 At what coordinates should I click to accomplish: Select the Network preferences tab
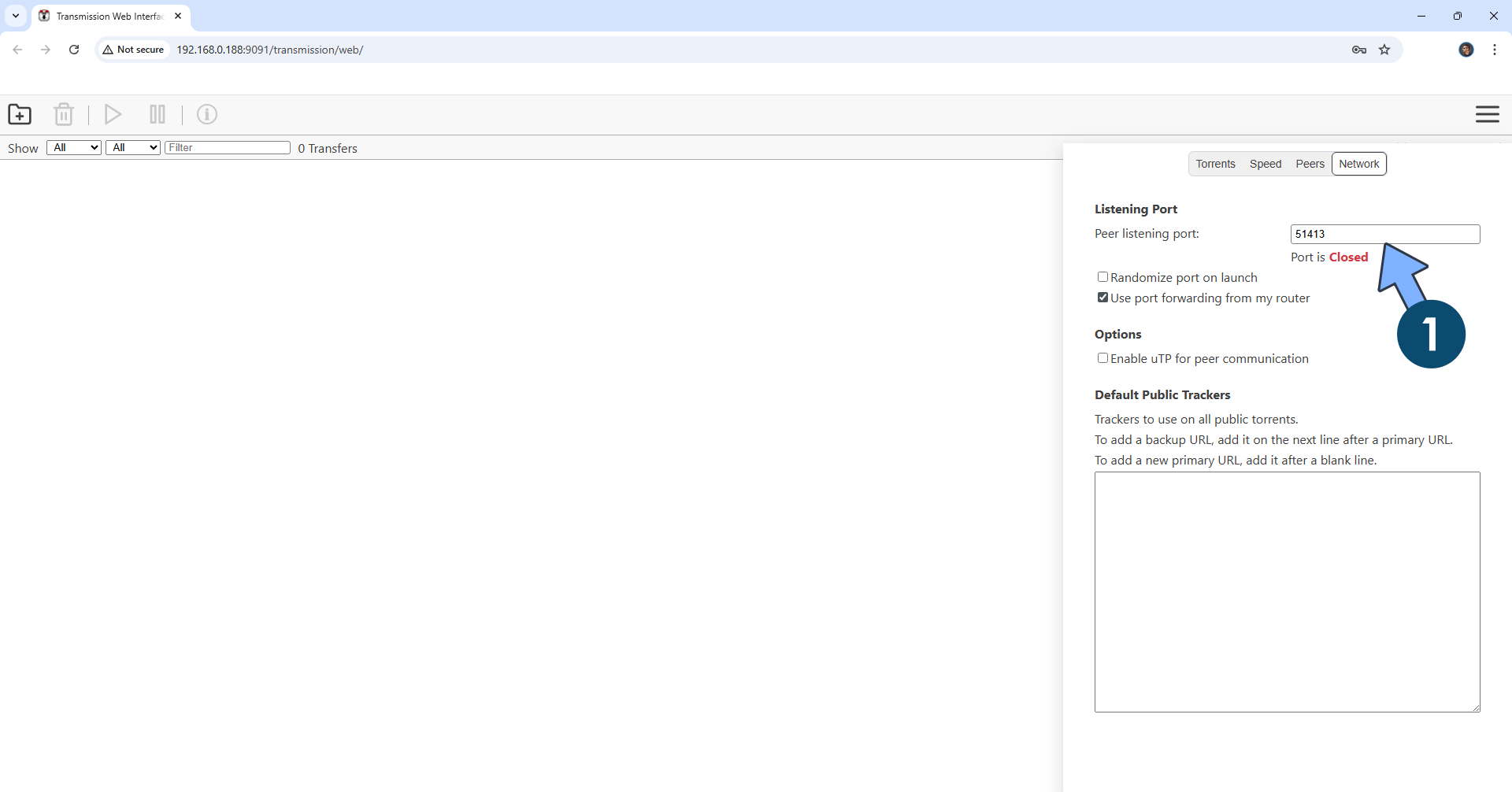tap(1358, 164)
